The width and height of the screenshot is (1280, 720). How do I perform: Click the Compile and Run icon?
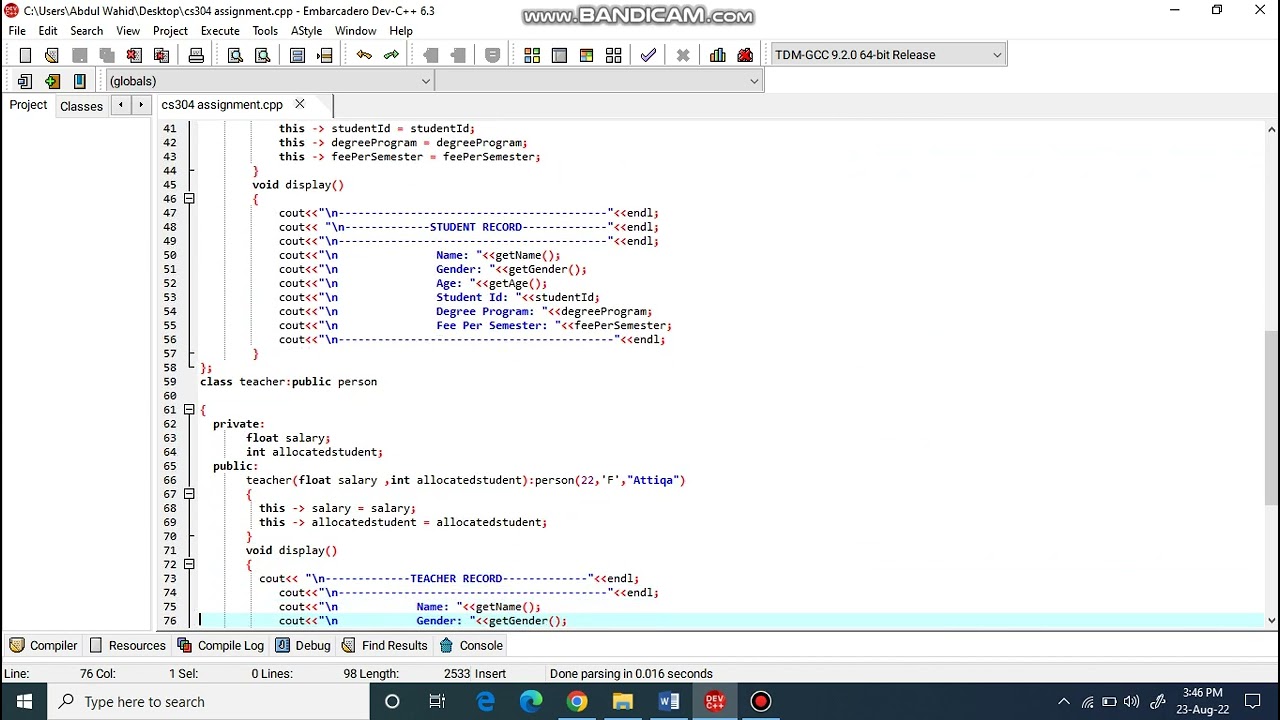586,55
